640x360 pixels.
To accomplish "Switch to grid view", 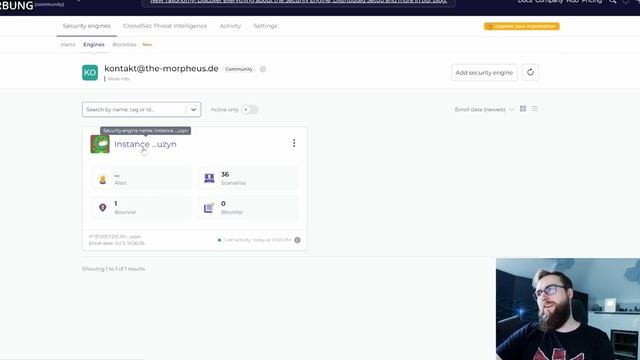I will 523,109.
